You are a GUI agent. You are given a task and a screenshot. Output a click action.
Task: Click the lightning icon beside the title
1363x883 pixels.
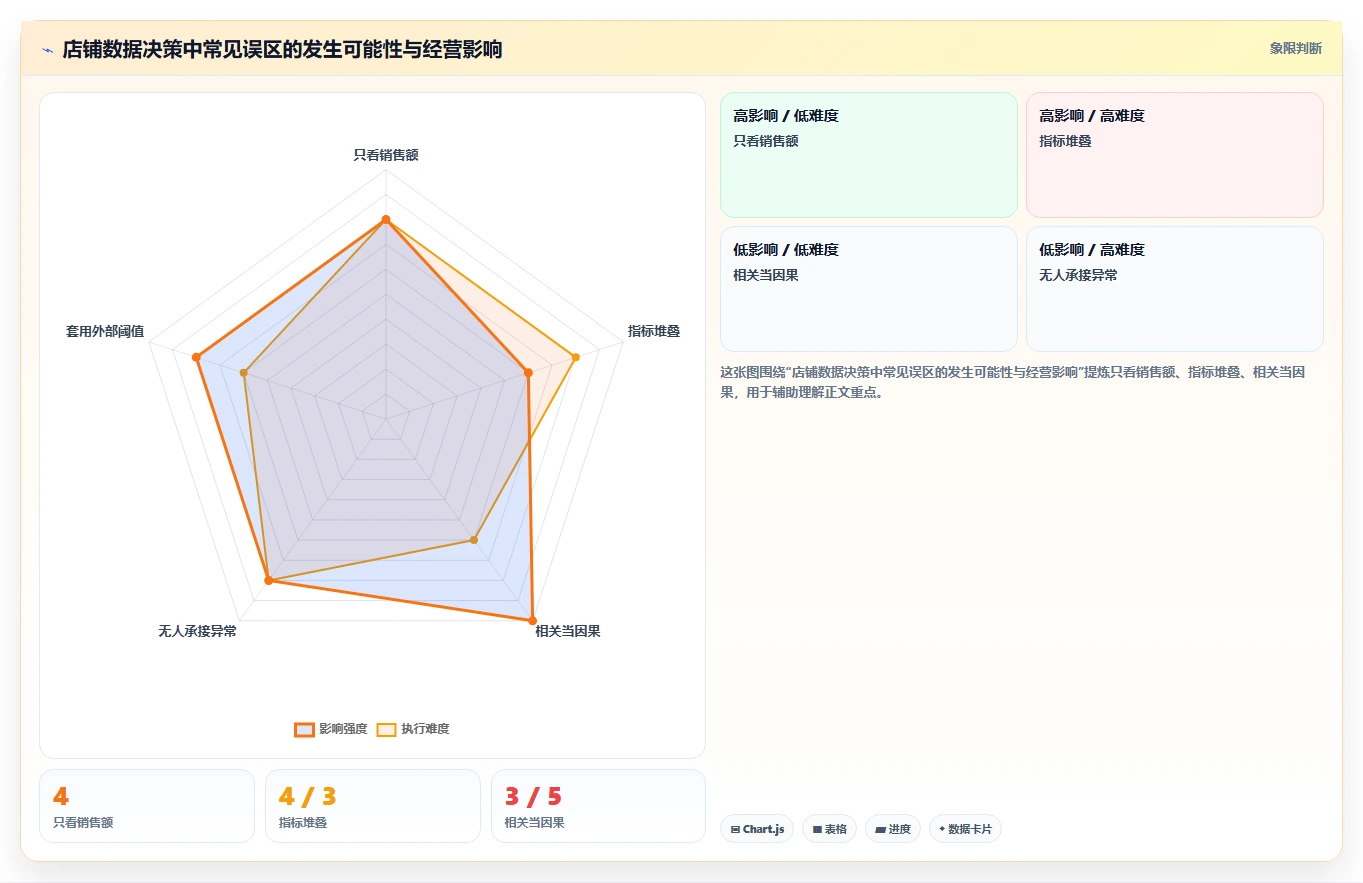click(47, 50)
